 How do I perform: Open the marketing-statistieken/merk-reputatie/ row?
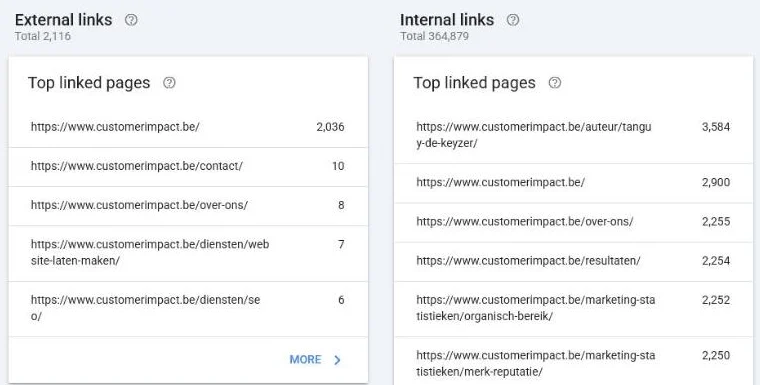[x=573, y=362]
